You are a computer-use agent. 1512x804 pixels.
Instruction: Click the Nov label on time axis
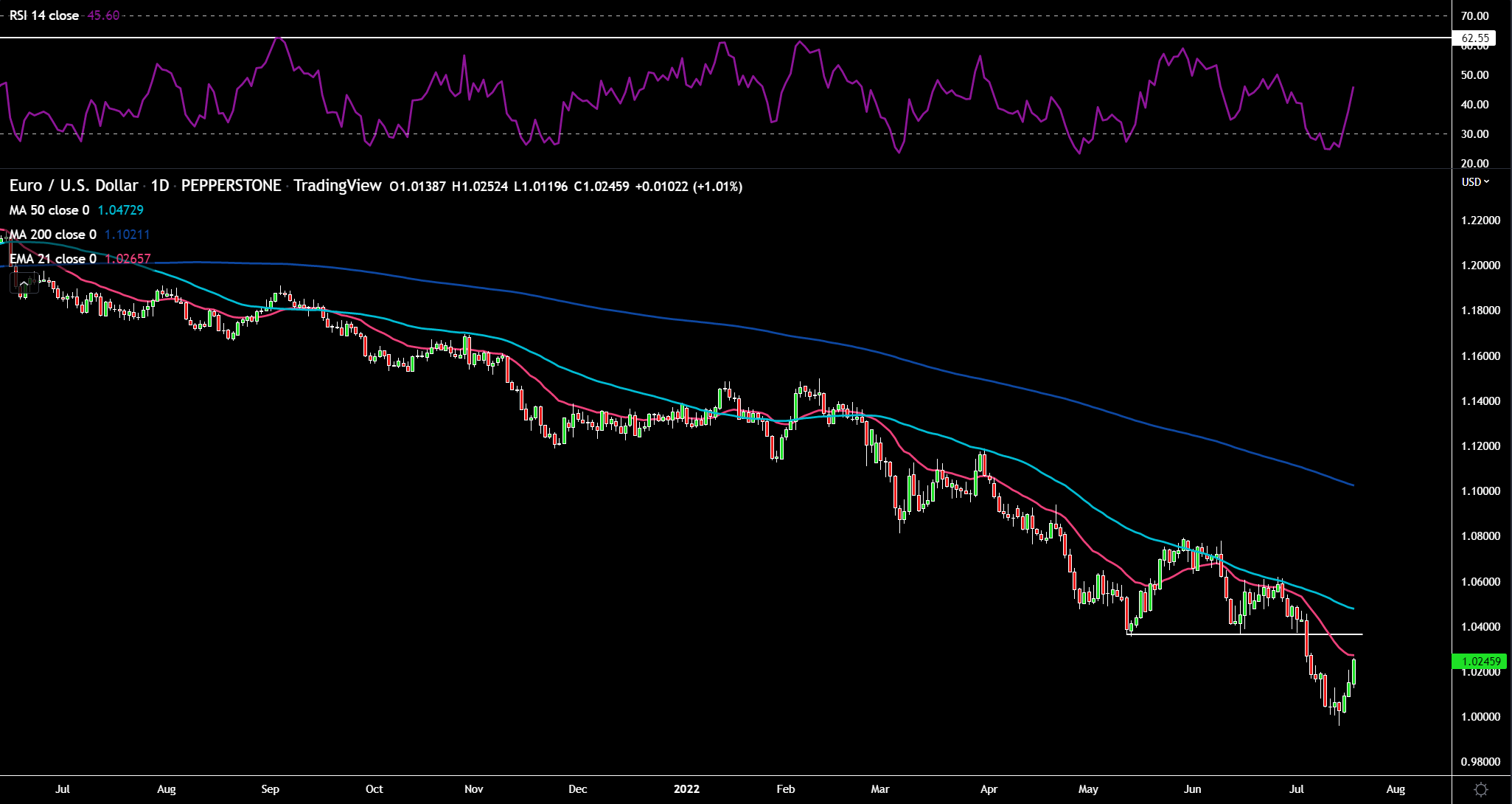[x=474, y=789]
